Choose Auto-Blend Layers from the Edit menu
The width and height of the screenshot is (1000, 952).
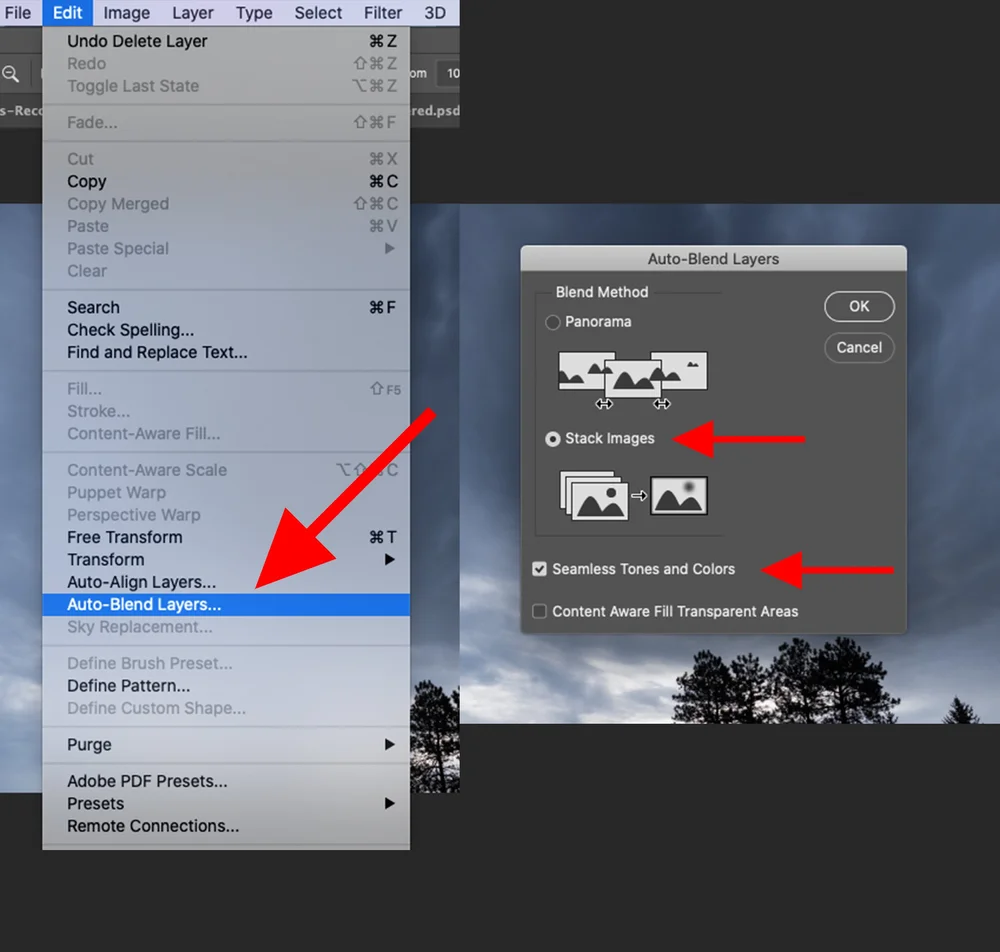click(x=143, y=604)
